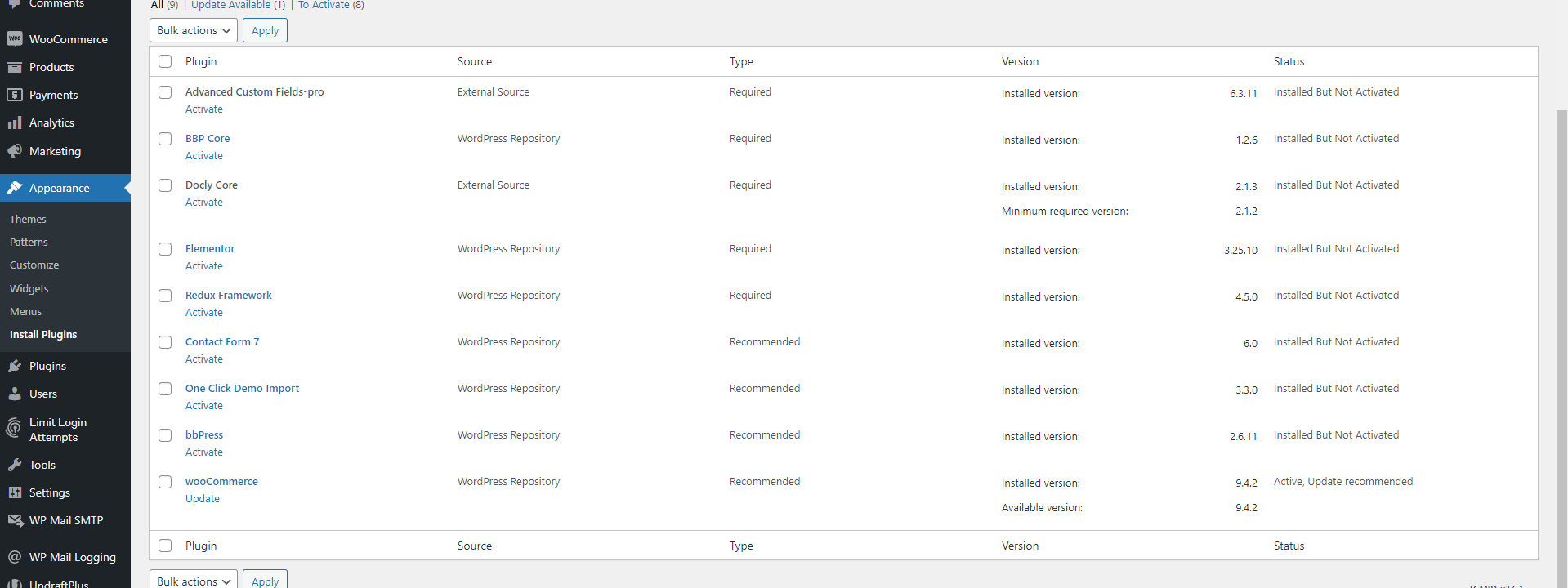Viewport: 1568px width, 588px height.
Task: Click the WP Mail Logging at-sign icon
Action: click(15, 557)
